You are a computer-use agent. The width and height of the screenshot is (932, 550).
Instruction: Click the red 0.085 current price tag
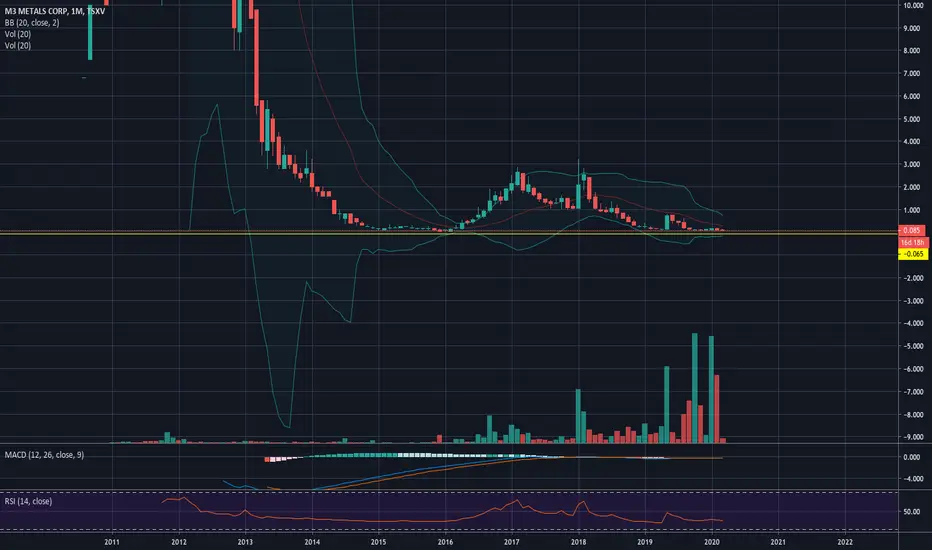coord(912,230)
